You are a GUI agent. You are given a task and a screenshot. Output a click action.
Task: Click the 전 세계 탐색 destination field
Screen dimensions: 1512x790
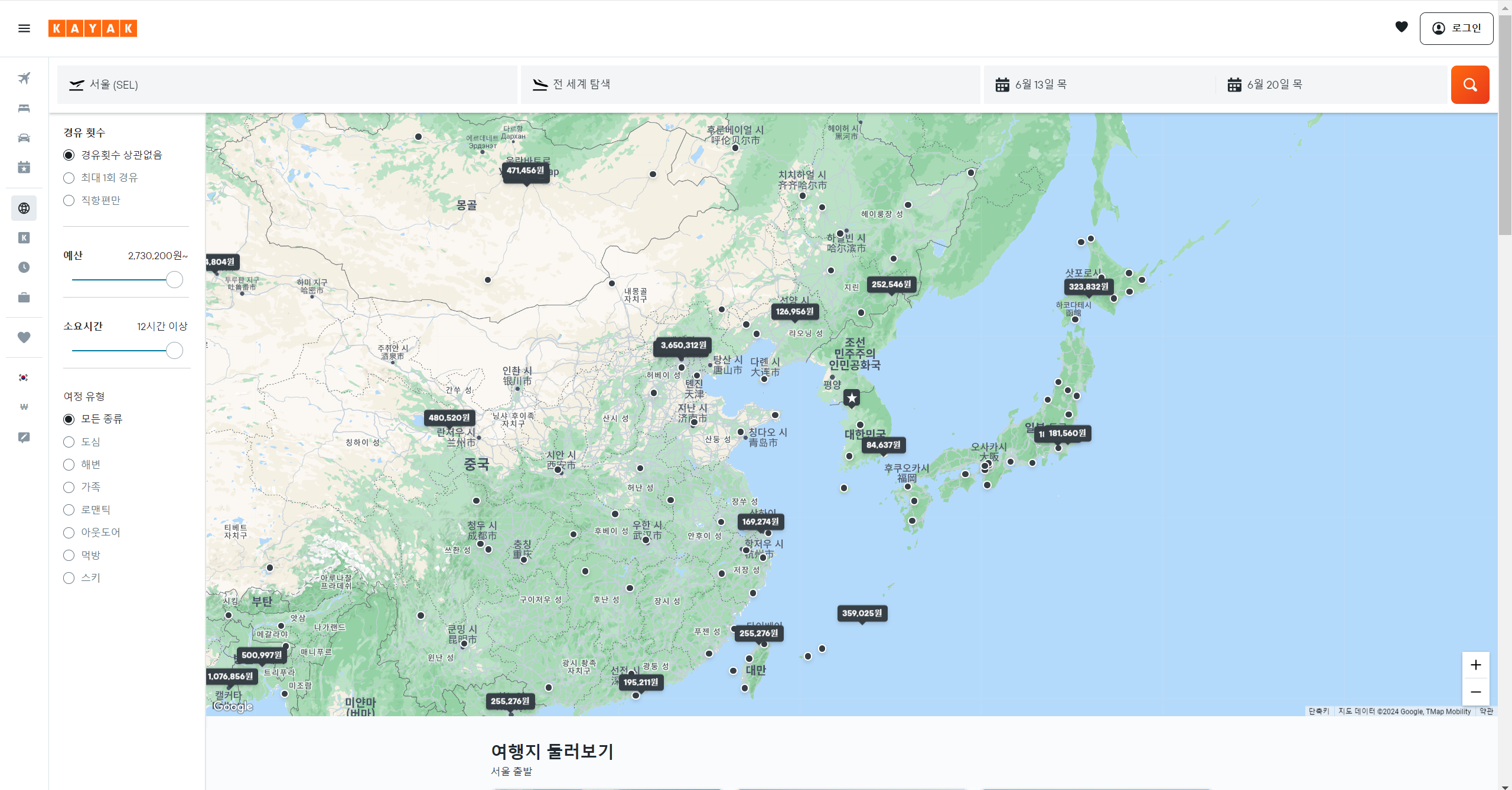750,85
